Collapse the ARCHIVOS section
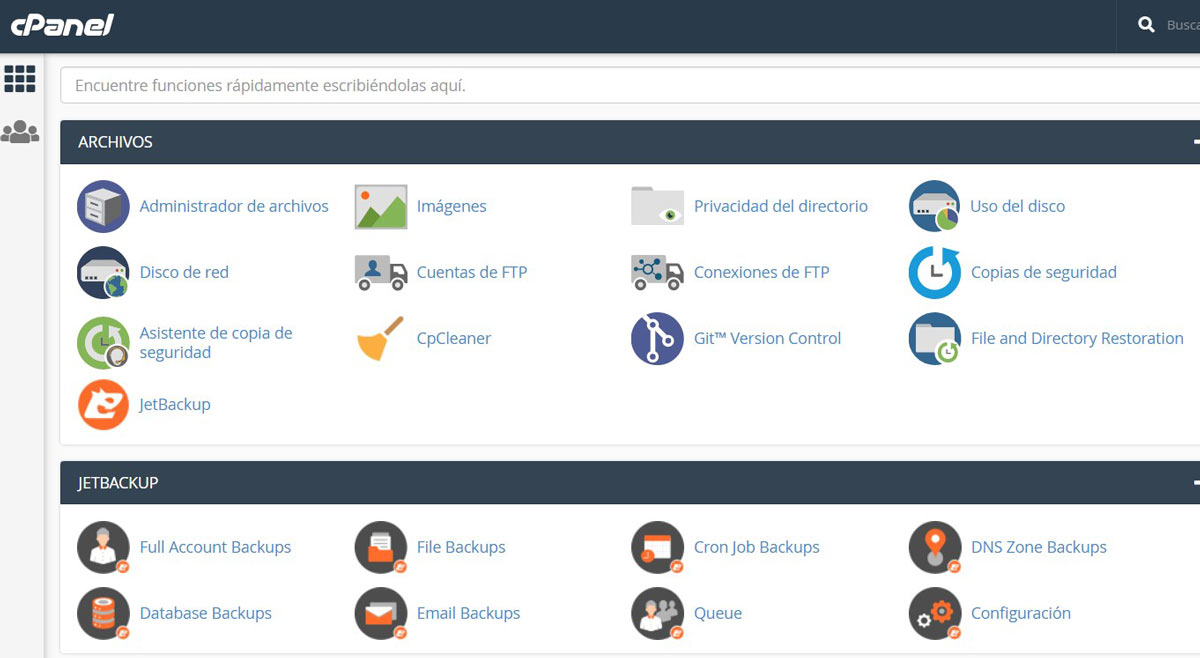Image resolution: width=1200 pixels, height=658 pixels. (x=1196, y=142)
